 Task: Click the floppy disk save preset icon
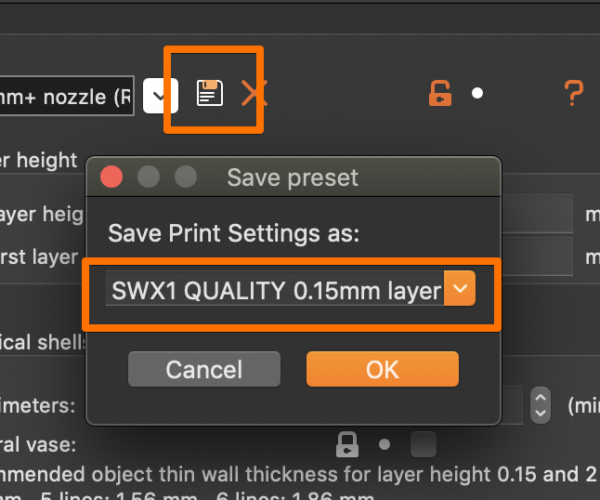(209, 93)
